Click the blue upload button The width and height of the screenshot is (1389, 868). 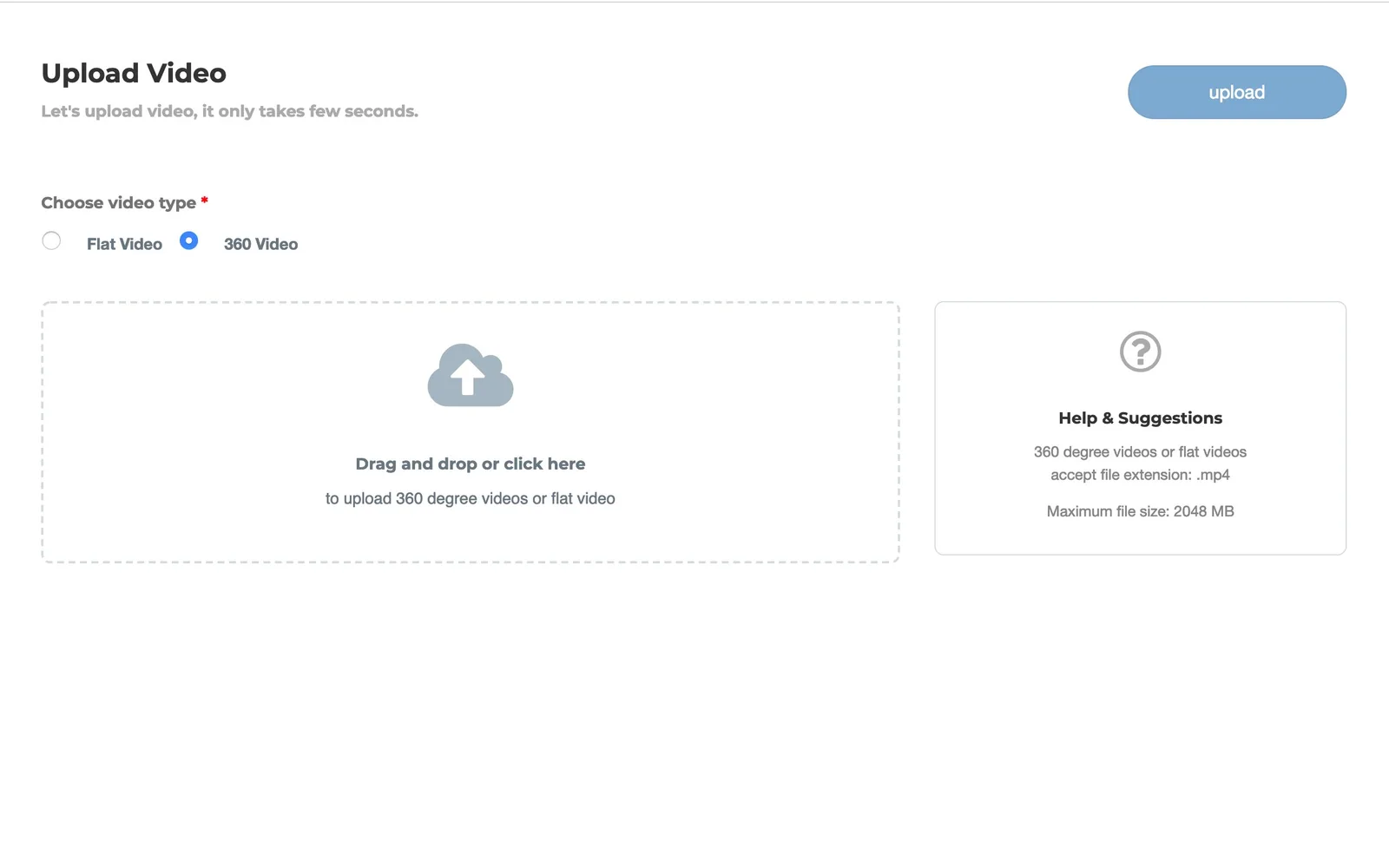point(1236,92)
